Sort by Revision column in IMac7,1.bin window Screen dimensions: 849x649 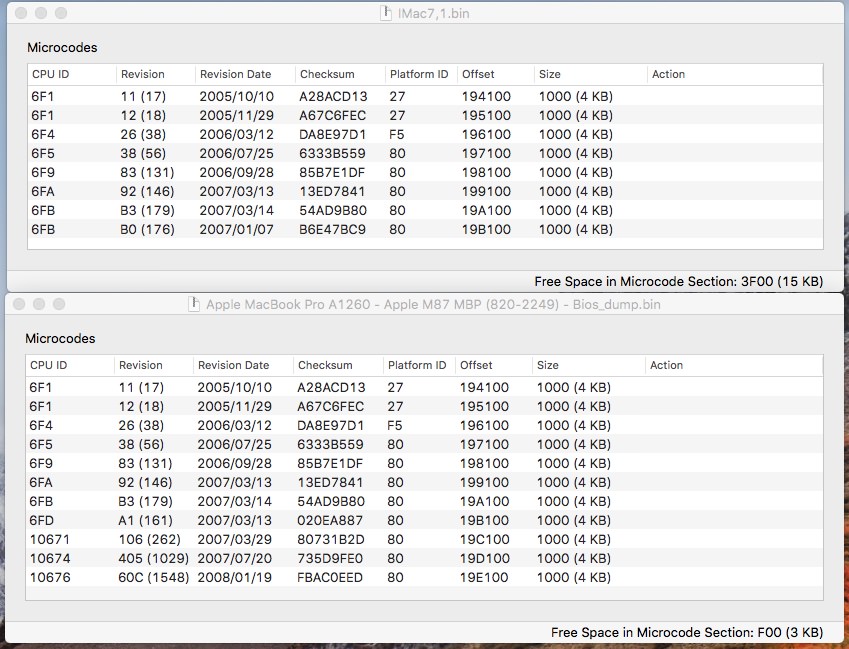coord(156,74)
